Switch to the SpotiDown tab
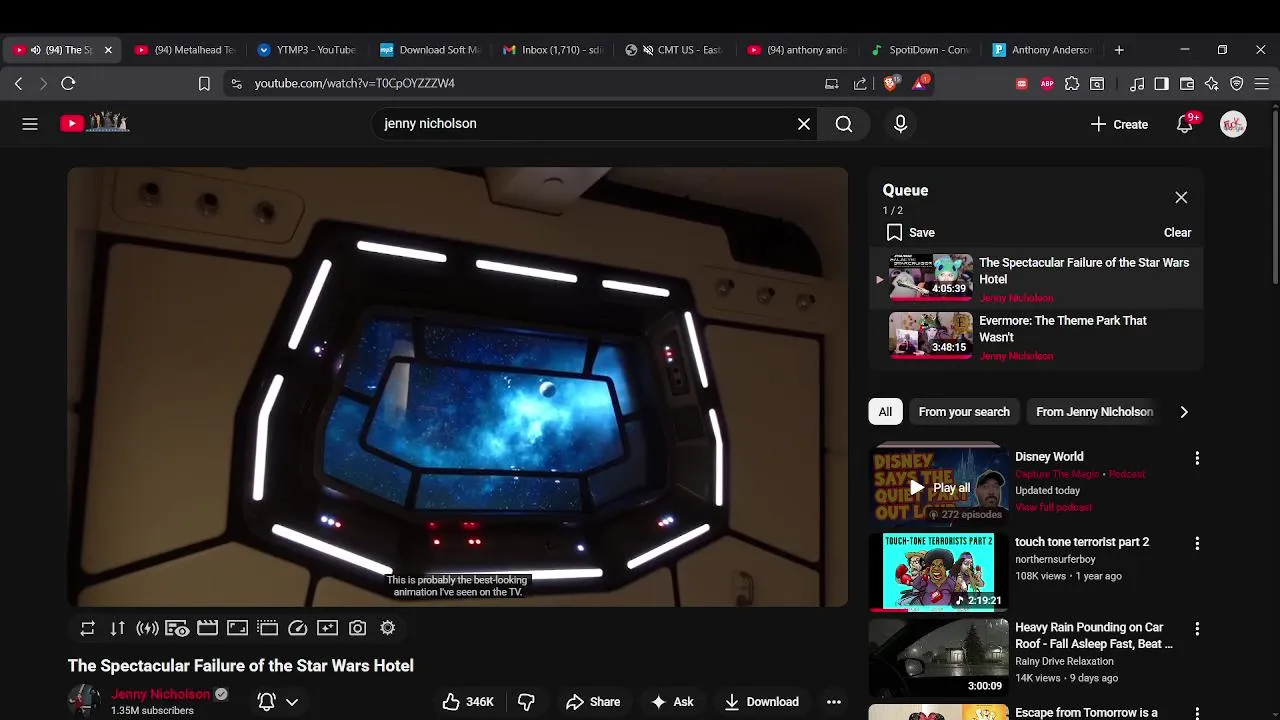1280x720 pixels. point(921,50)
